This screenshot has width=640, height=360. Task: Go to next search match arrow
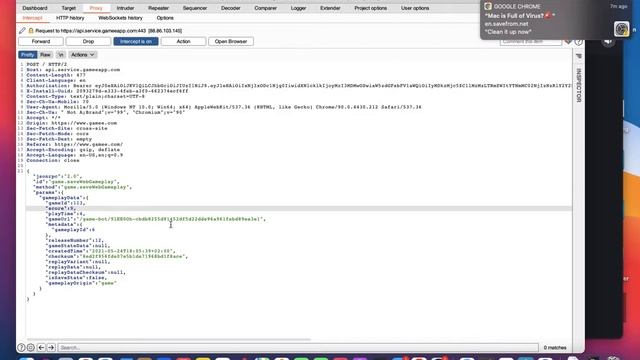(51, 347)
